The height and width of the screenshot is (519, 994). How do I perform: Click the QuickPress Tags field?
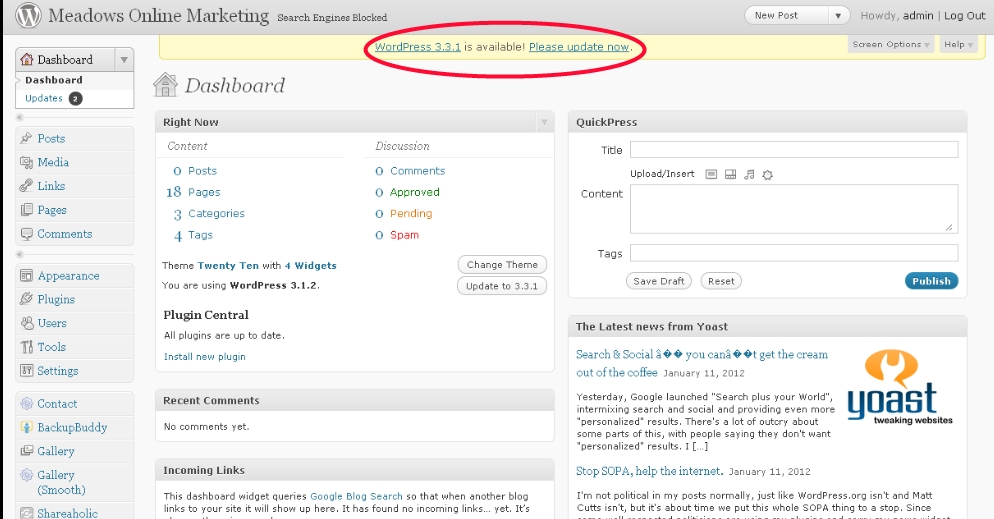point(794,253)
